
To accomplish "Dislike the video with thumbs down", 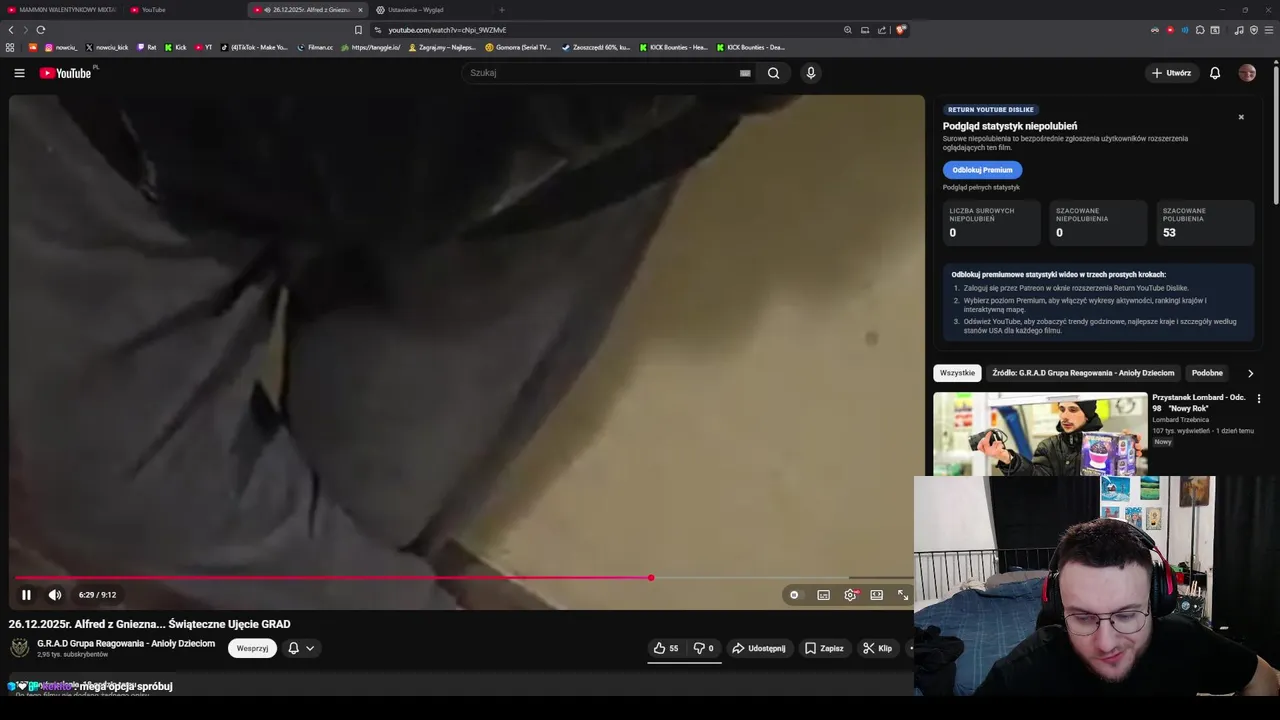I will click(704, 648).
